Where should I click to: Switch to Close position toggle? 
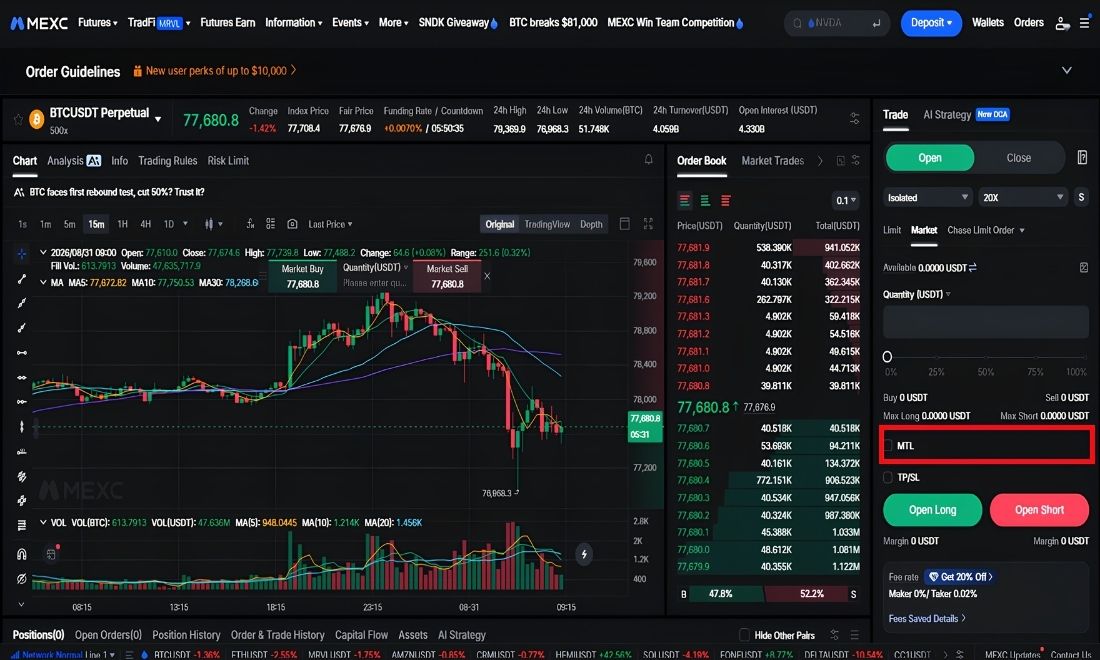(x=1019, y=158)
